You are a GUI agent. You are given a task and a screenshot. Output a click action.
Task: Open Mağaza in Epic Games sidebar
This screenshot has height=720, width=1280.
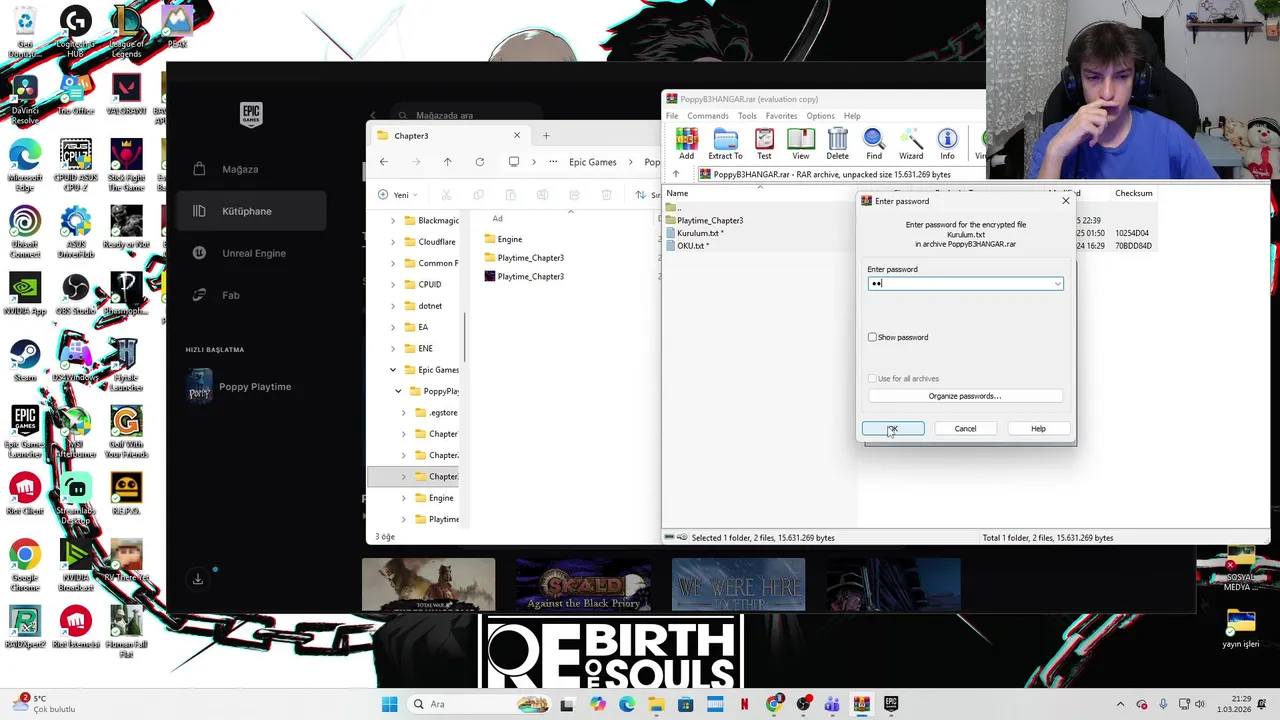(240, 169)
